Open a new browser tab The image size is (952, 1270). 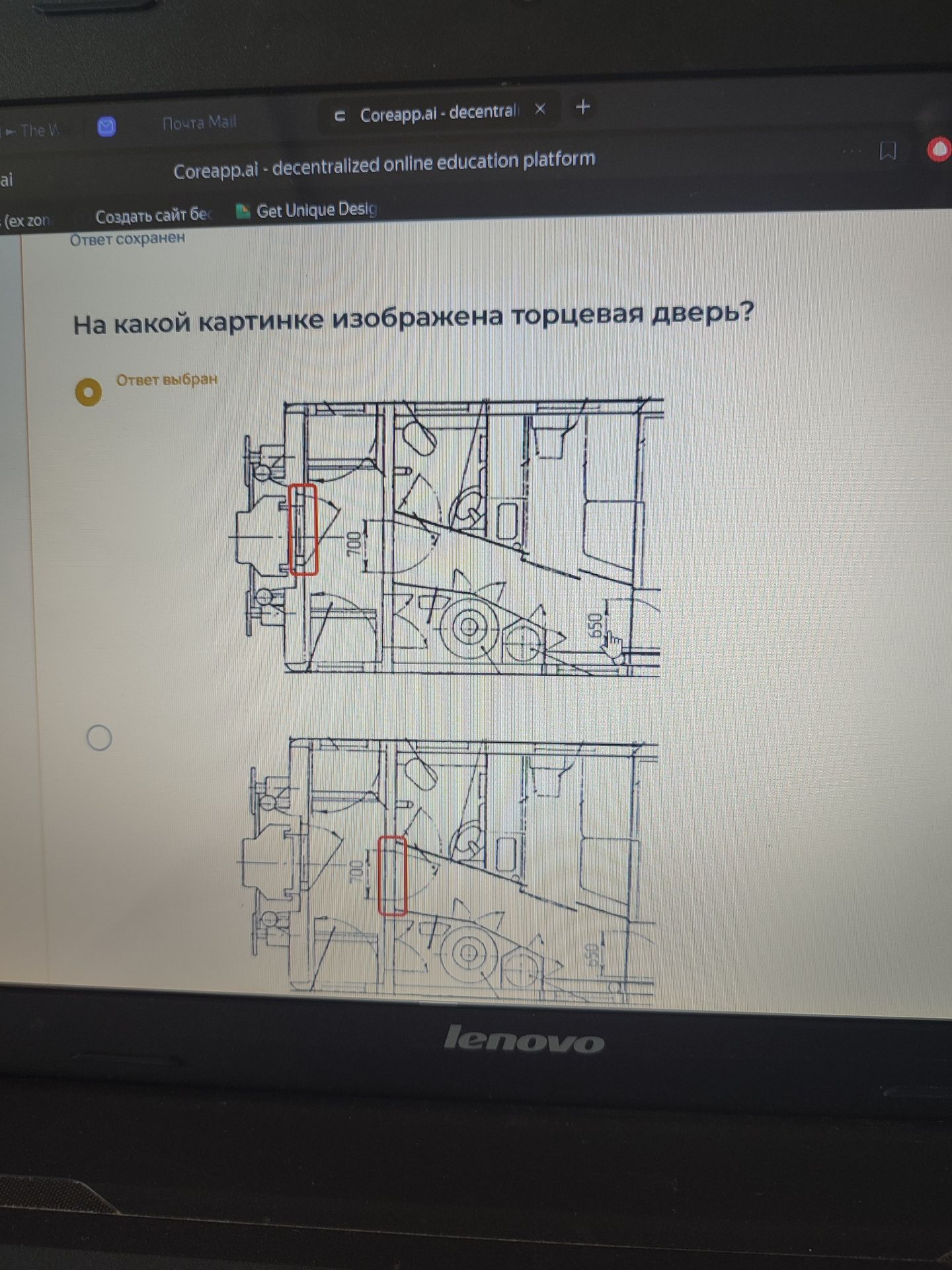coord(582,106)
